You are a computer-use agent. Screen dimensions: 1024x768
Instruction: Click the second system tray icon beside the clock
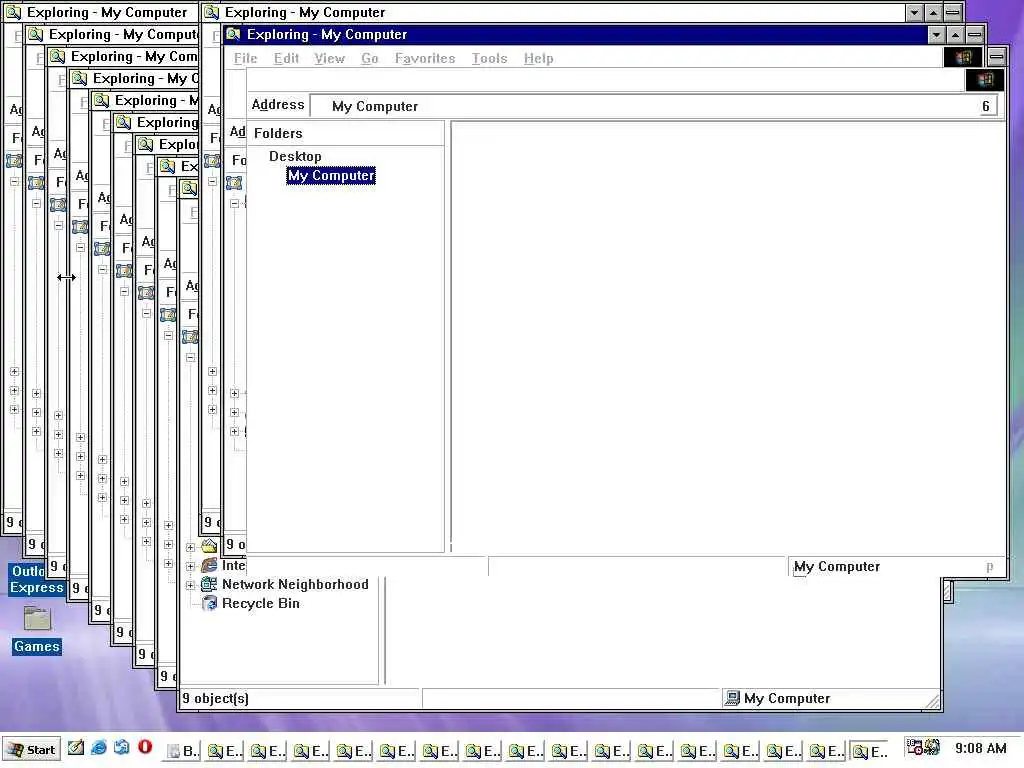(931, 747)
